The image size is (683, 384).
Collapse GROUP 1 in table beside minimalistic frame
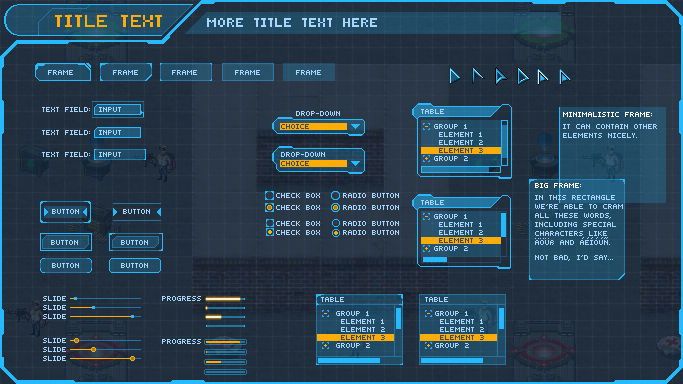(426, 127)
